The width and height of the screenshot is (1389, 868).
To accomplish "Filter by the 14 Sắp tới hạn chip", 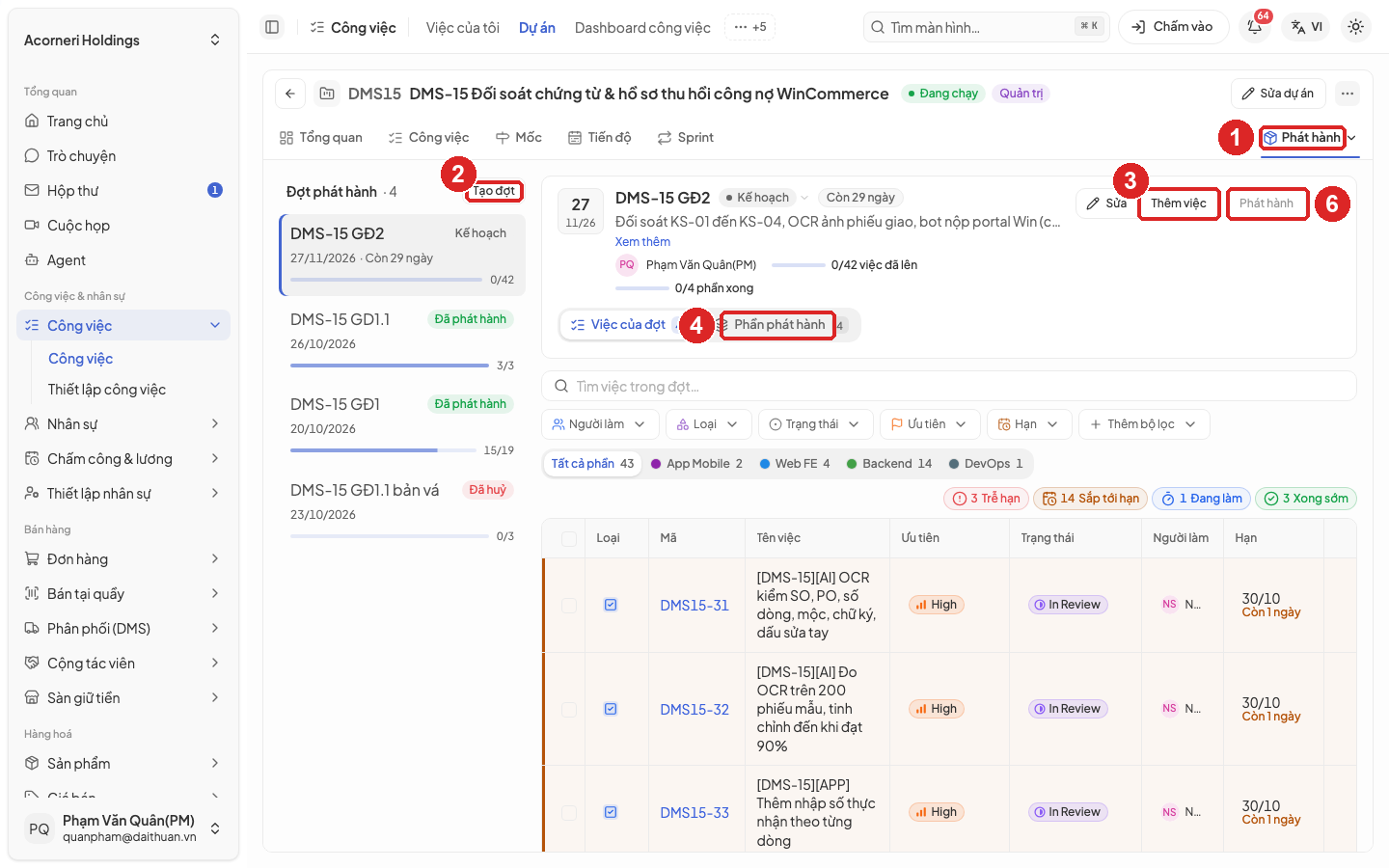I will pyautogui.click(x=1090, y=499).
